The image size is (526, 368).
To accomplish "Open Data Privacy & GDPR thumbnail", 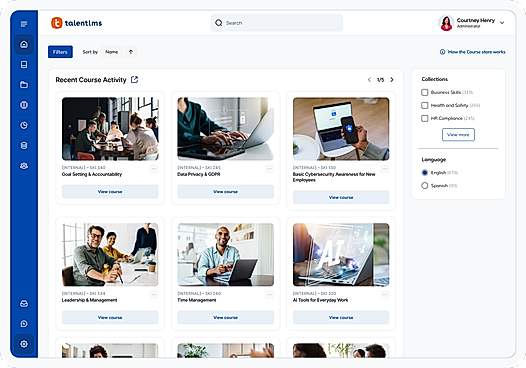I will (225, 129).
